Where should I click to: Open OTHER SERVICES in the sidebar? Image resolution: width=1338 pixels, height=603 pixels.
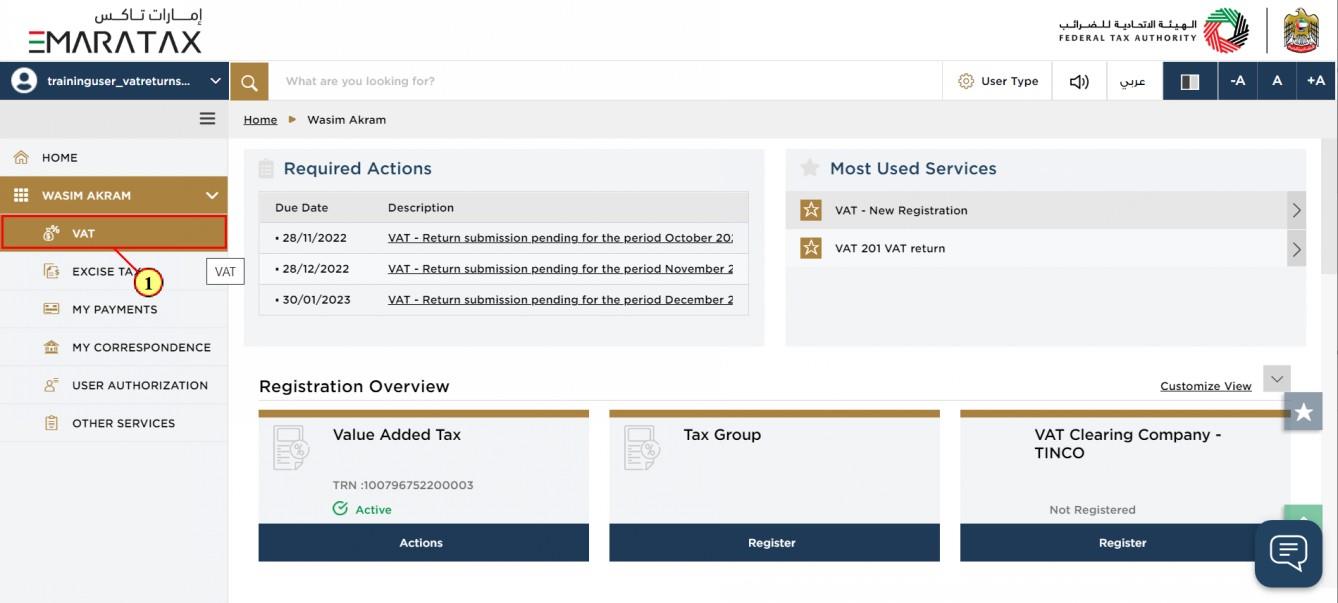point(114,423)
